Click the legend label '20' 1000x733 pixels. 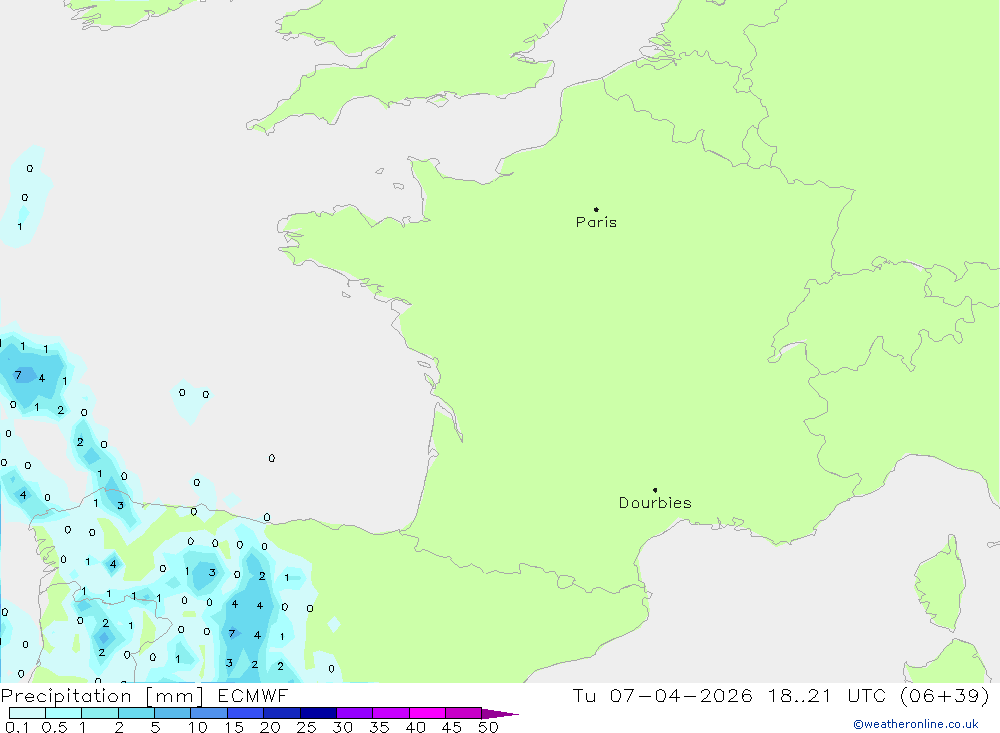click(270, 727)
